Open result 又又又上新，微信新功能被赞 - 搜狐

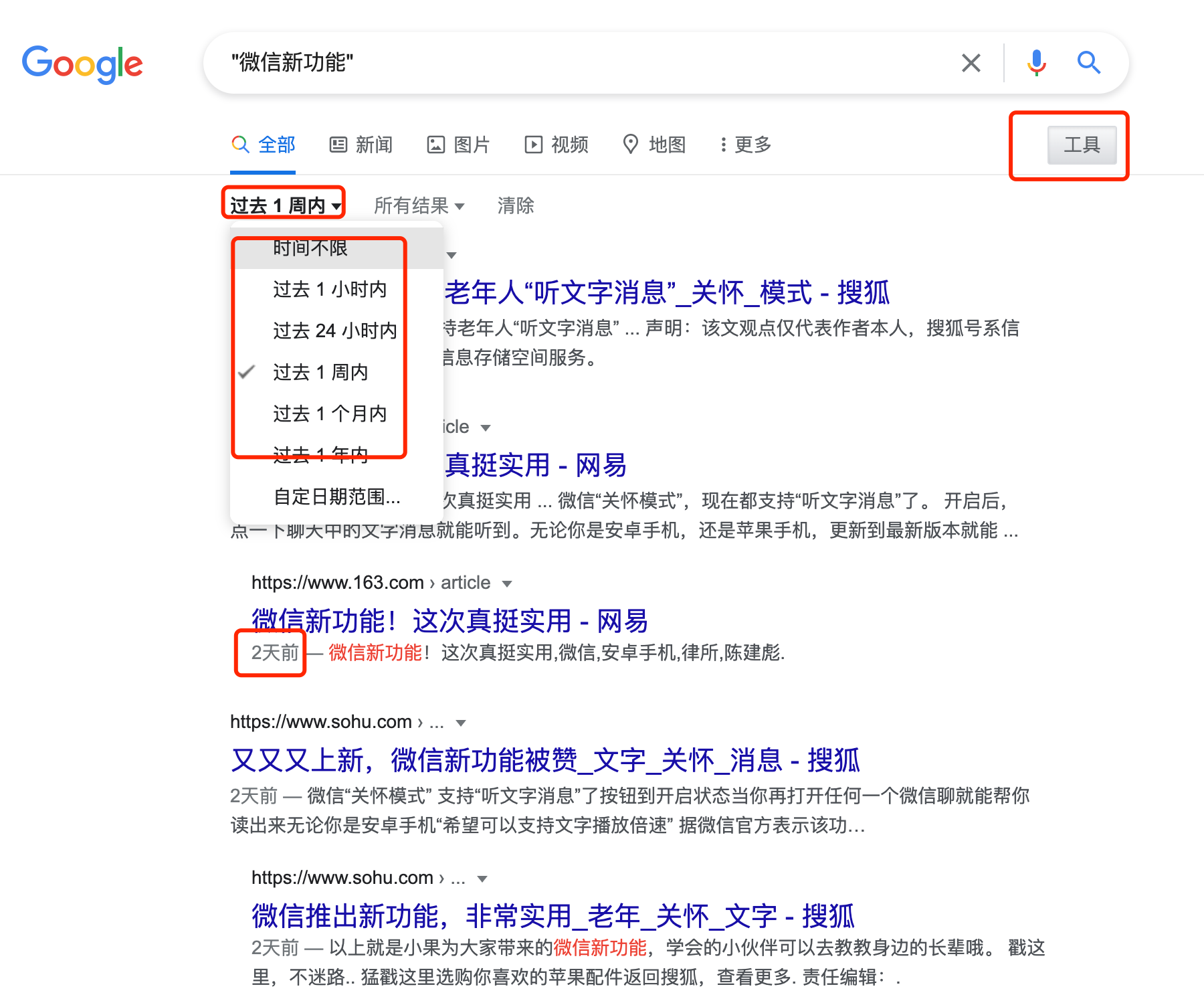545,760
